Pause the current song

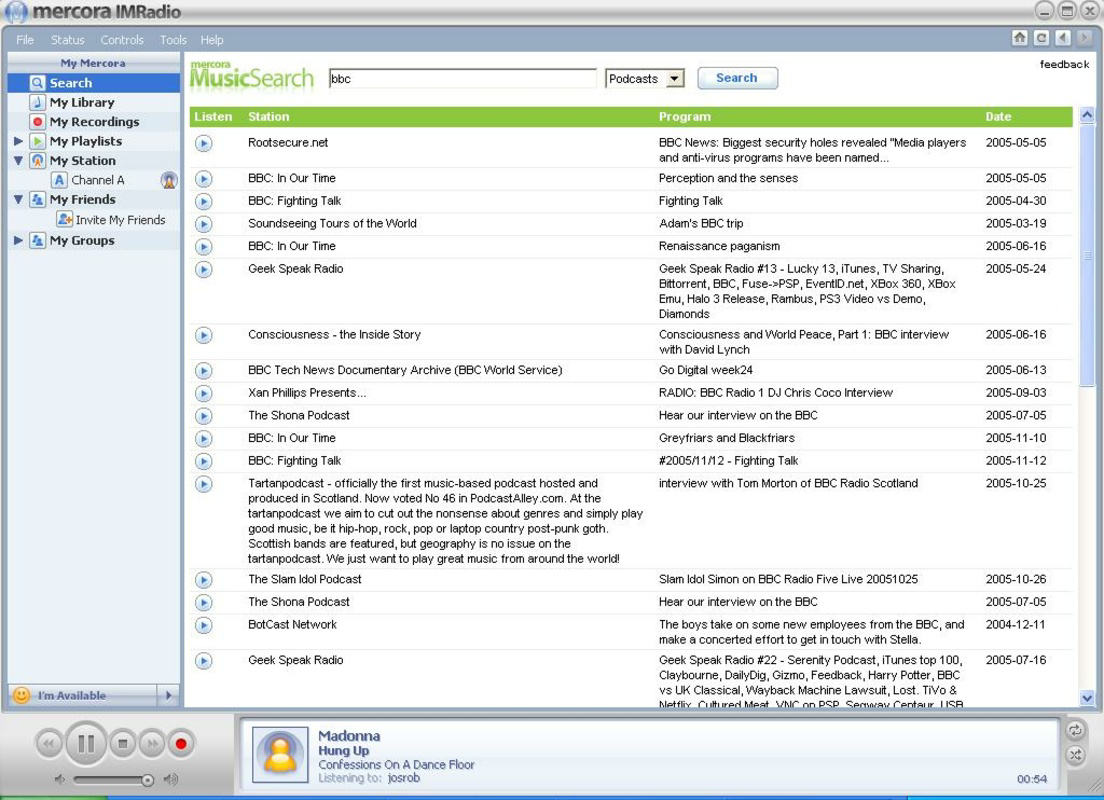click(x=86, y=743)
